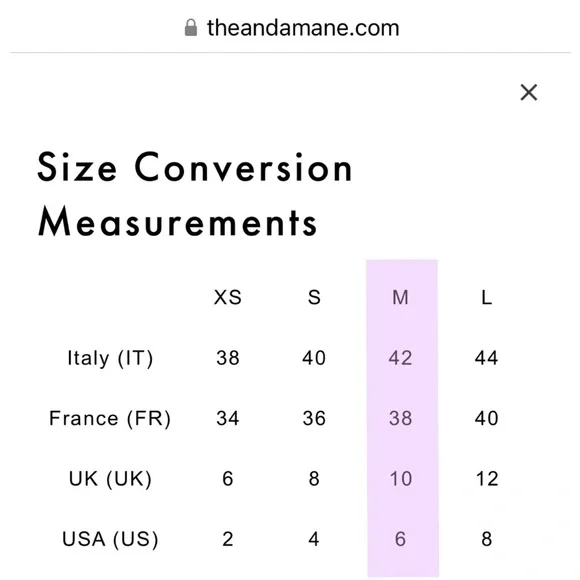580x580 pixels.
Task: Select the S size column header
Action: 314,297
